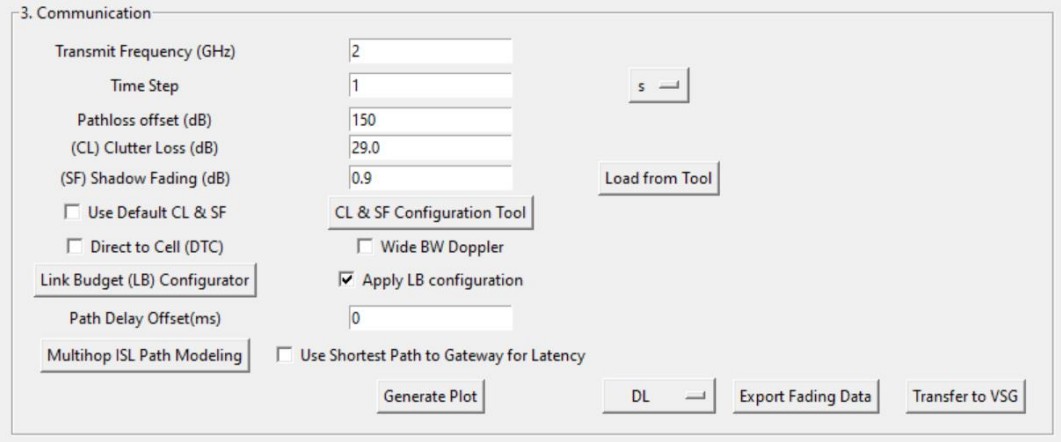Click the Path Delay Offset input field

(x=430, y=318)
